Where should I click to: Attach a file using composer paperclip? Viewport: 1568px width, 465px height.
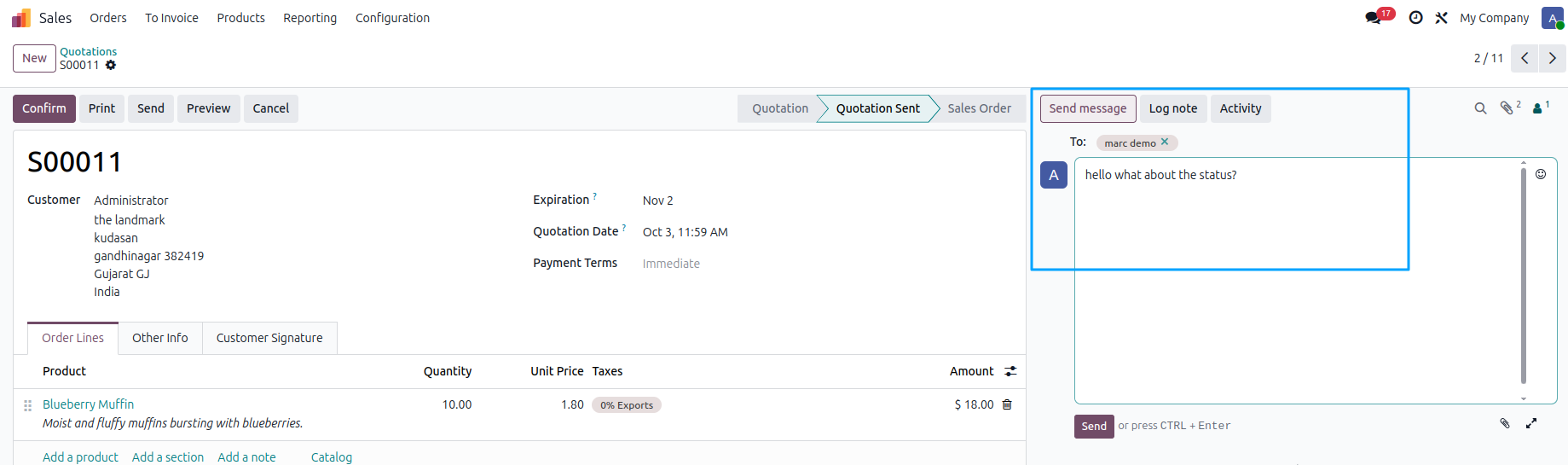[x=1505, y=423]
